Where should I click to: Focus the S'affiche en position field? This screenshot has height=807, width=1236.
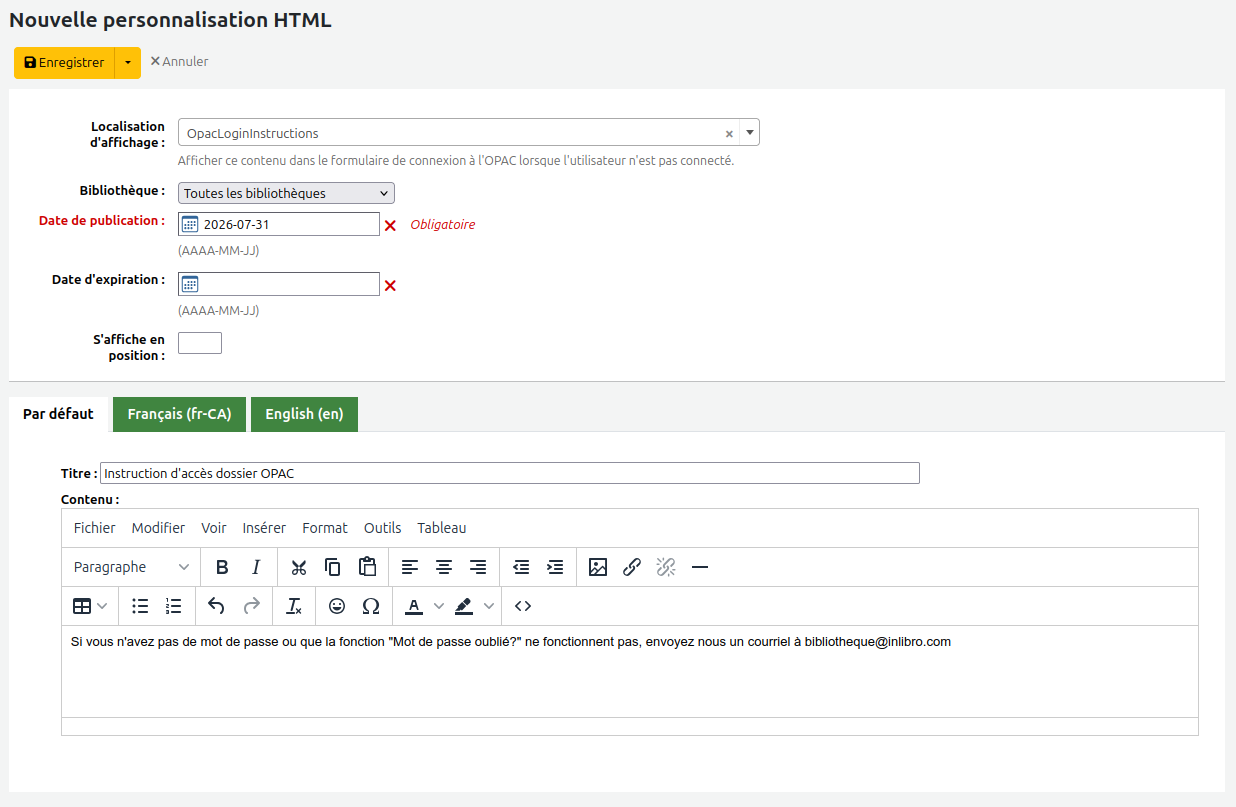200,343
